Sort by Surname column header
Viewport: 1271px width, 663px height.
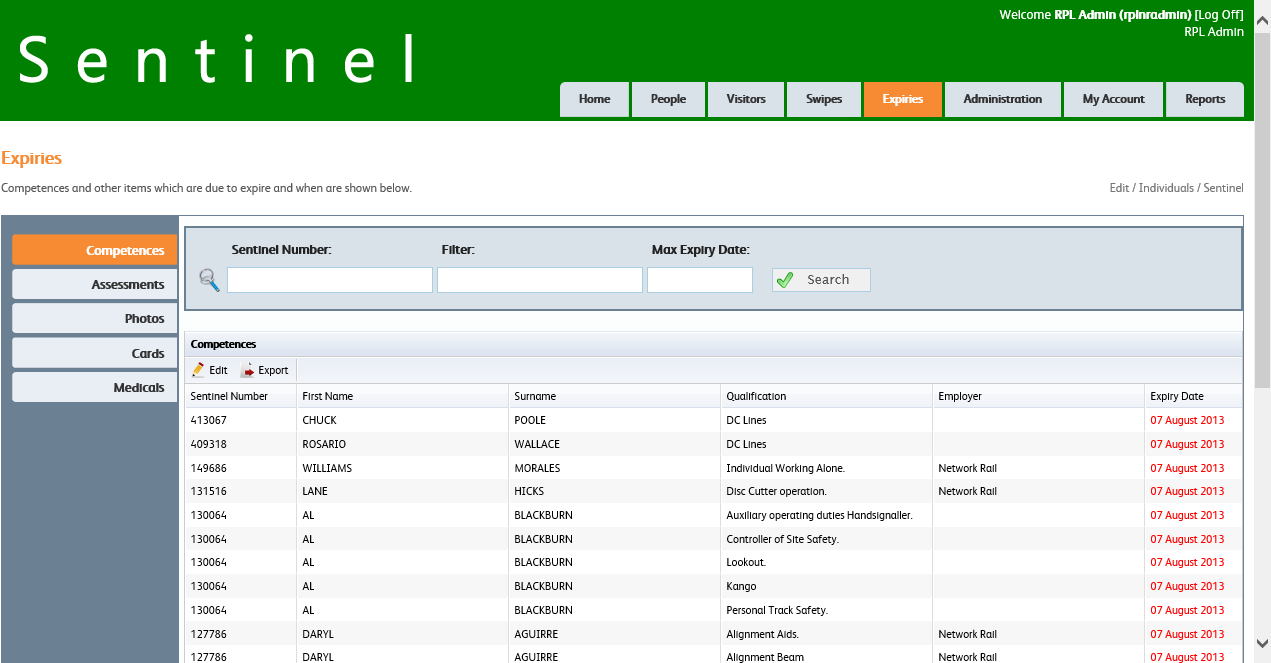click(x=615, y=396)
